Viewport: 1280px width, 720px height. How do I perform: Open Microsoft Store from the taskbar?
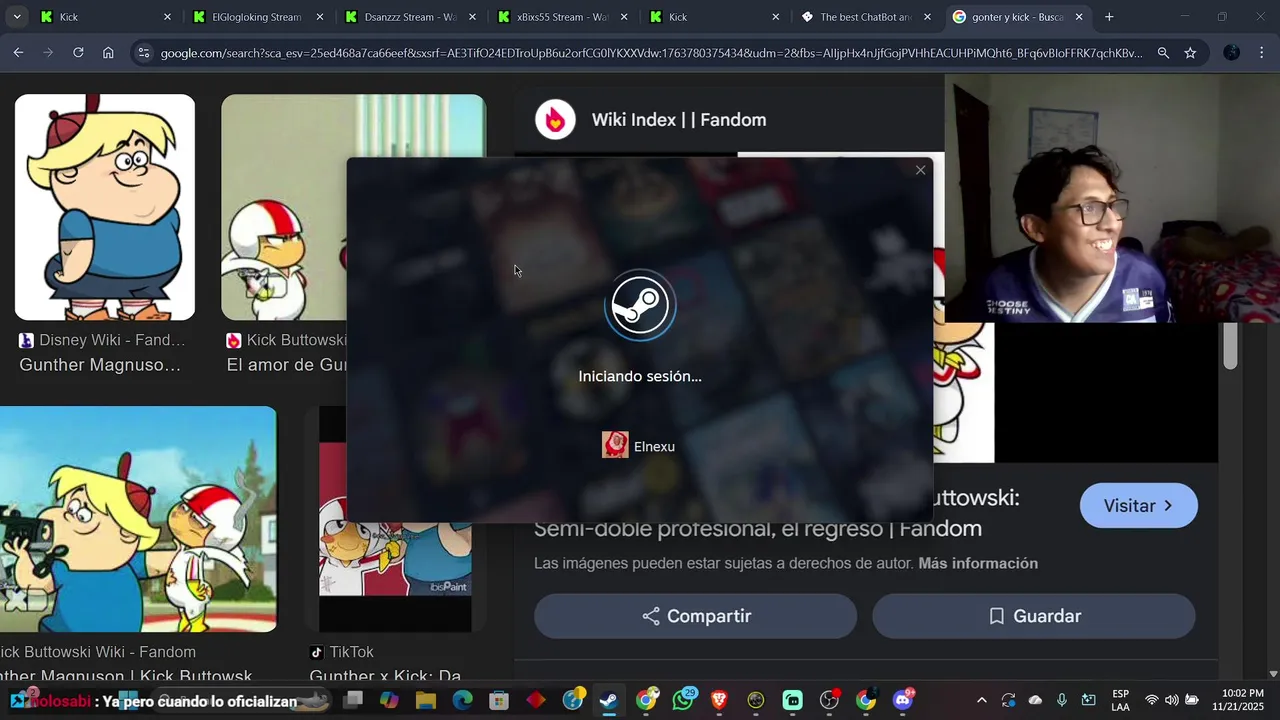coord(499,700)
